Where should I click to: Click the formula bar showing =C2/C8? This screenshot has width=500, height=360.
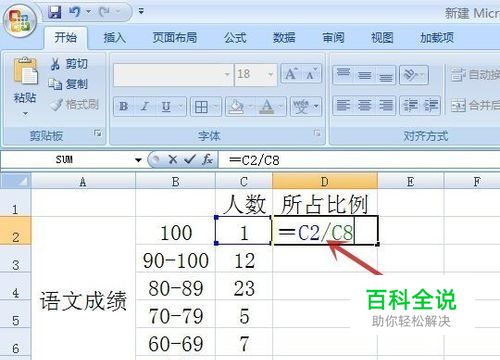coord(359,160)
